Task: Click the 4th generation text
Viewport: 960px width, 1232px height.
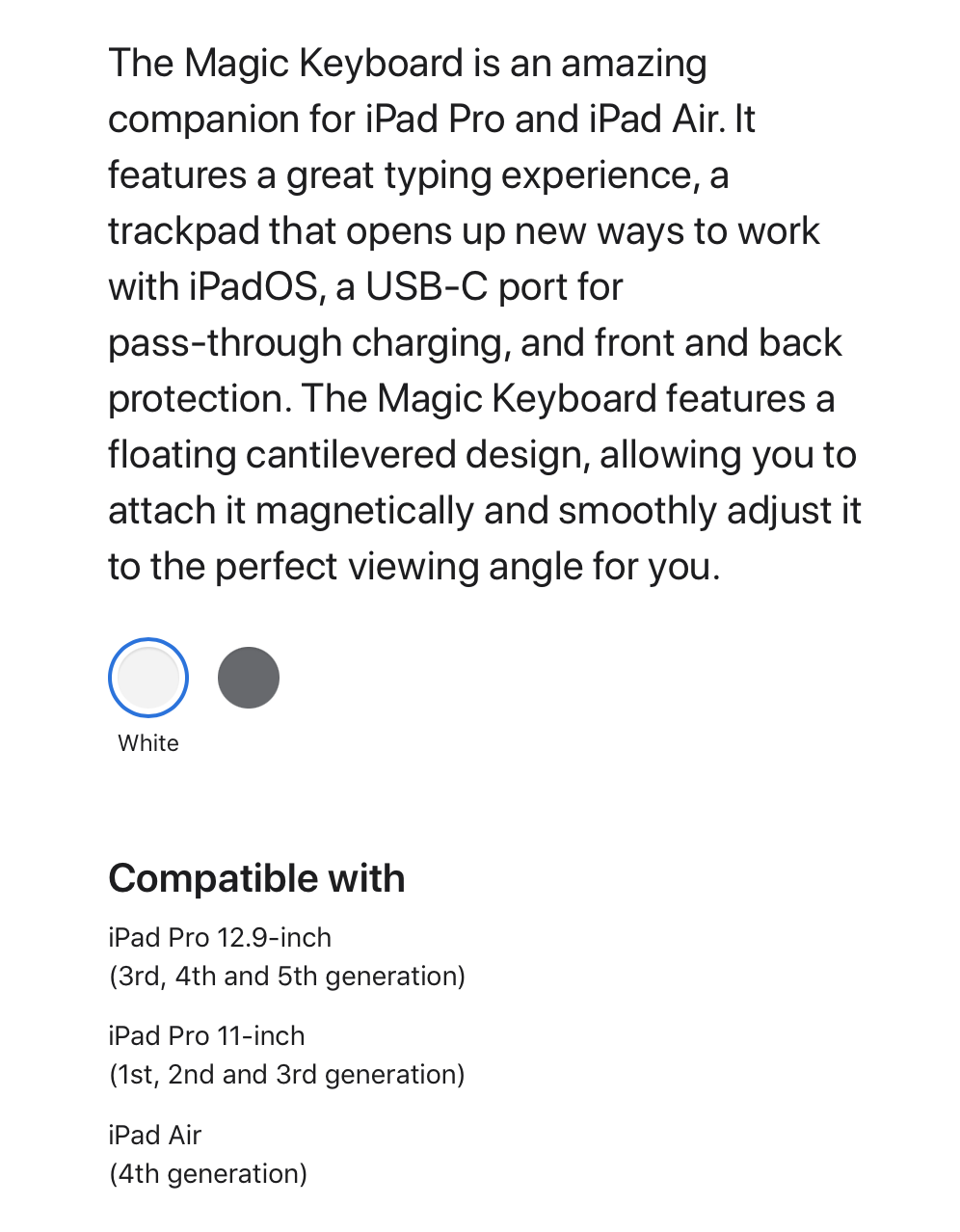Action: [x=208, y=1174]
